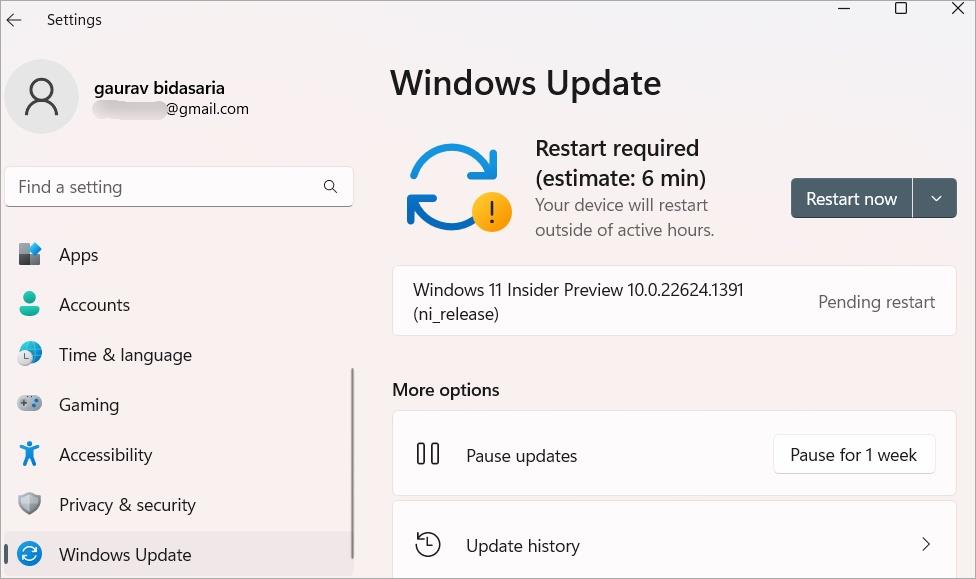The image size is (976, 579).
Task: Click the Update history clock icon
Action: (428, 544)
